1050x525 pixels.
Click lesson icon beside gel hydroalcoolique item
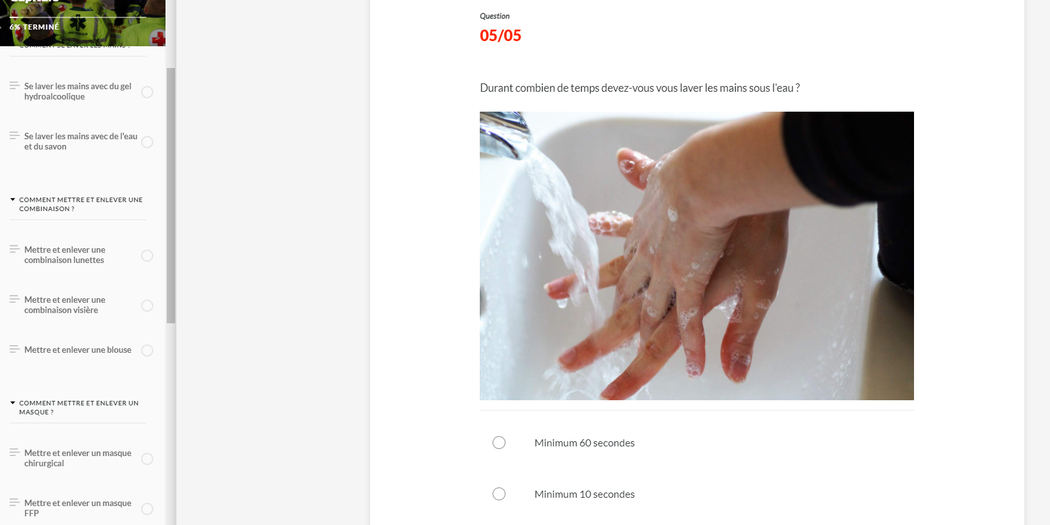pos(14,86)
